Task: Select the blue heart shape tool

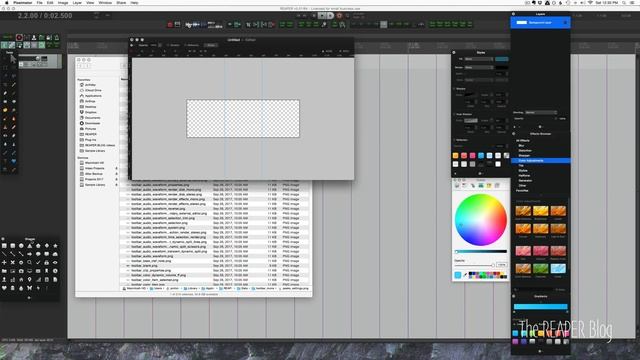Action: pyautogui.click(x=13, y=161)
